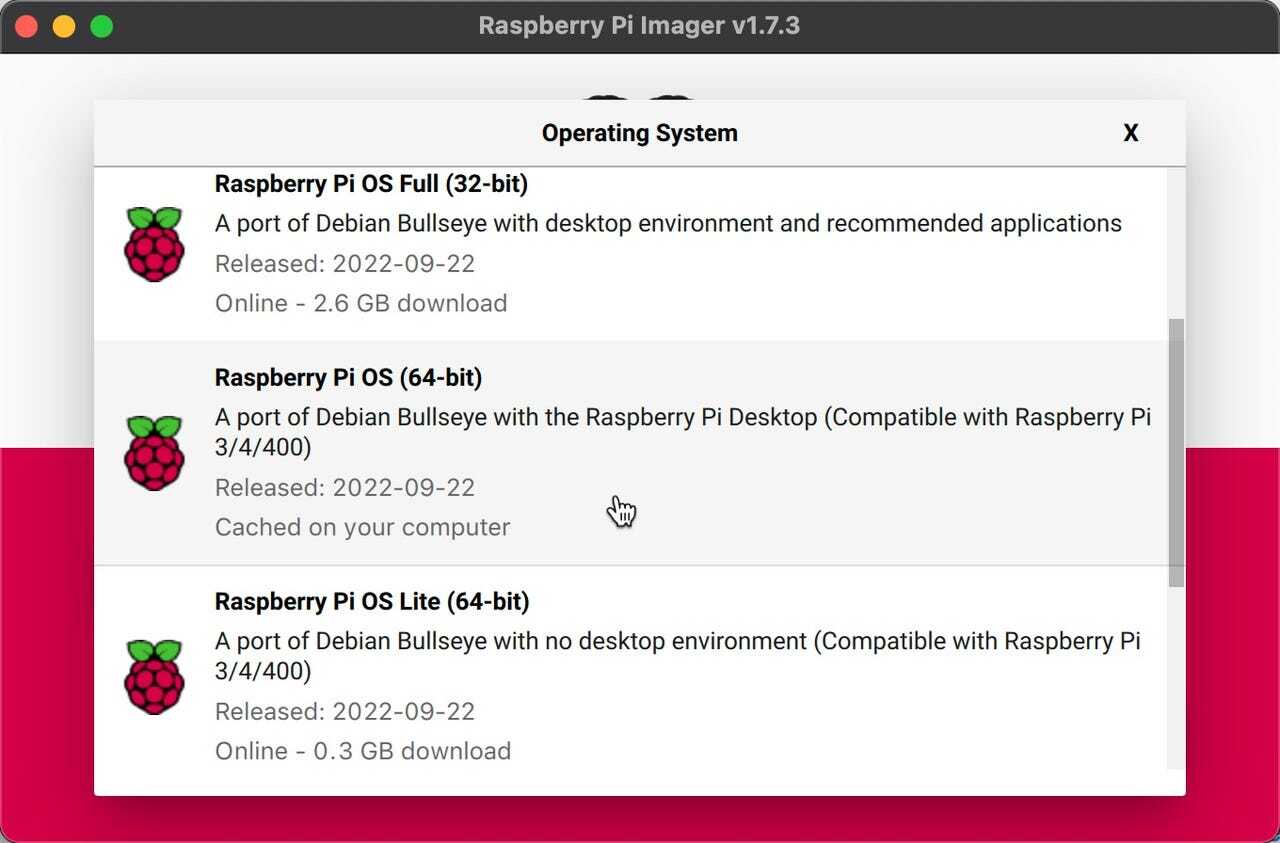Click the yellow macOS minimize button
Screen dimensions: 1280x843
(x=64, y=26)
